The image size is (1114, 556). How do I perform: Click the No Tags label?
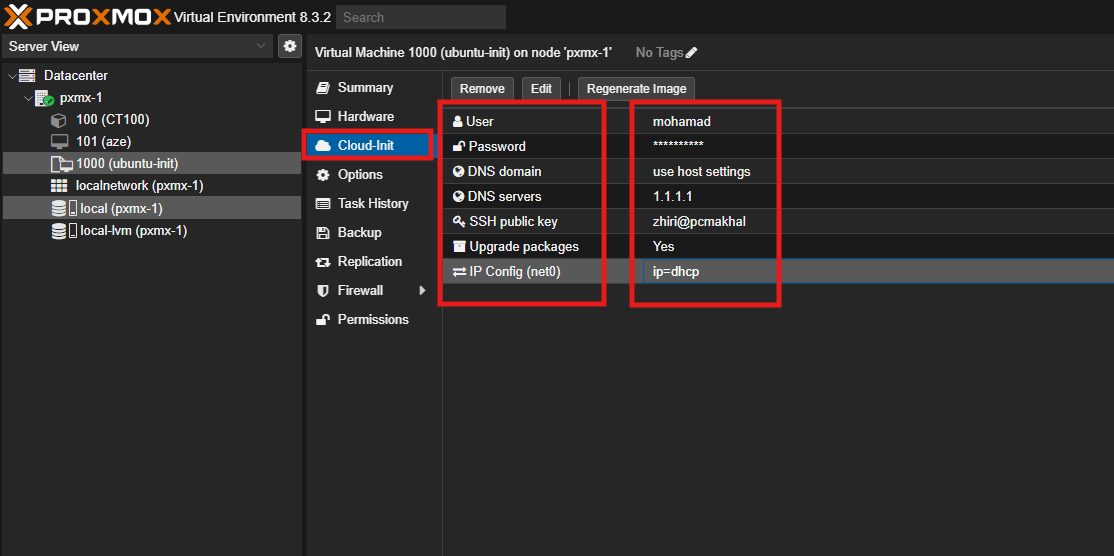tap(659, 53)
